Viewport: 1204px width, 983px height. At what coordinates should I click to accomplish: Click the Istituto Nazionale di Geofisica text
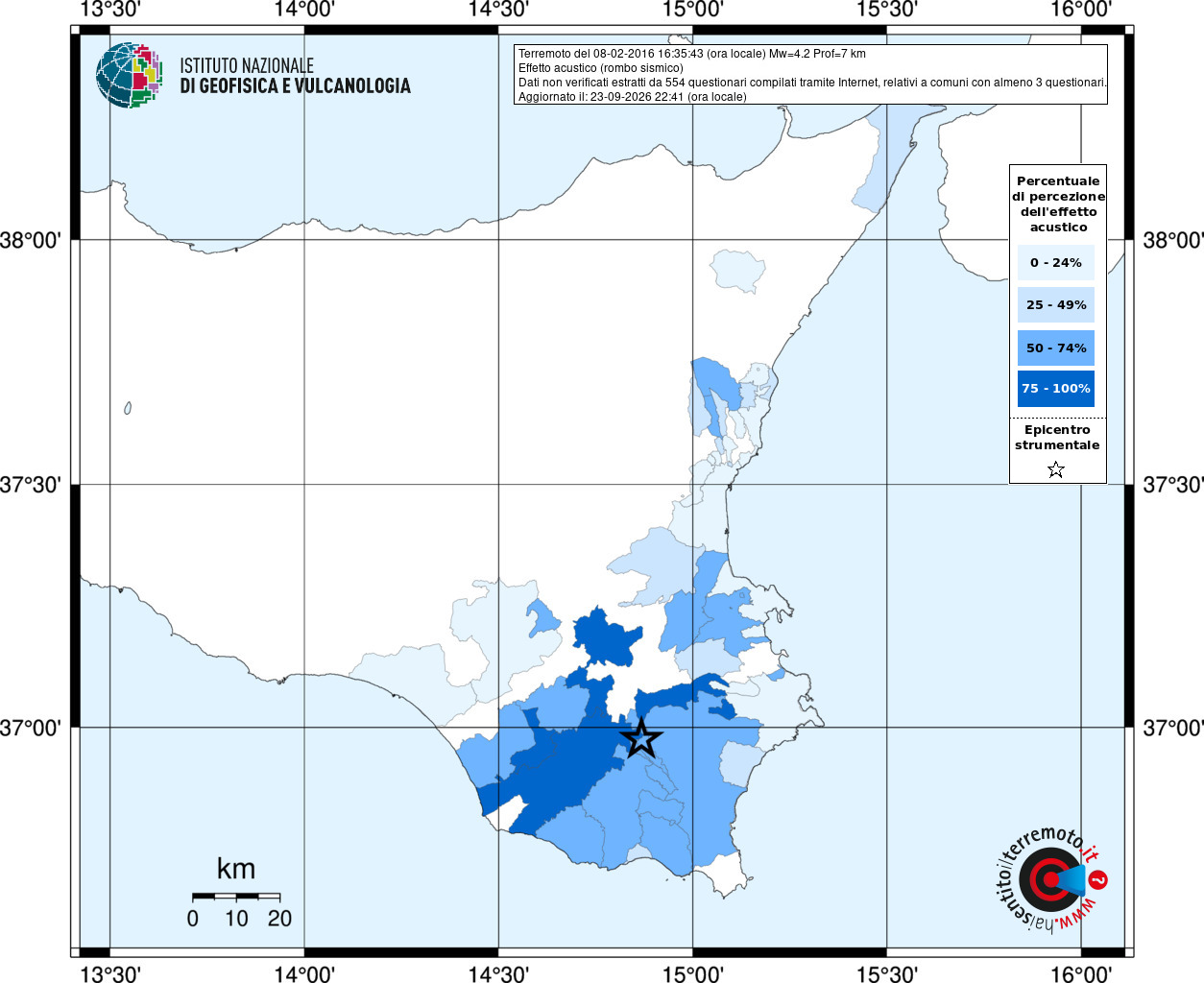[x=295, y=76]
